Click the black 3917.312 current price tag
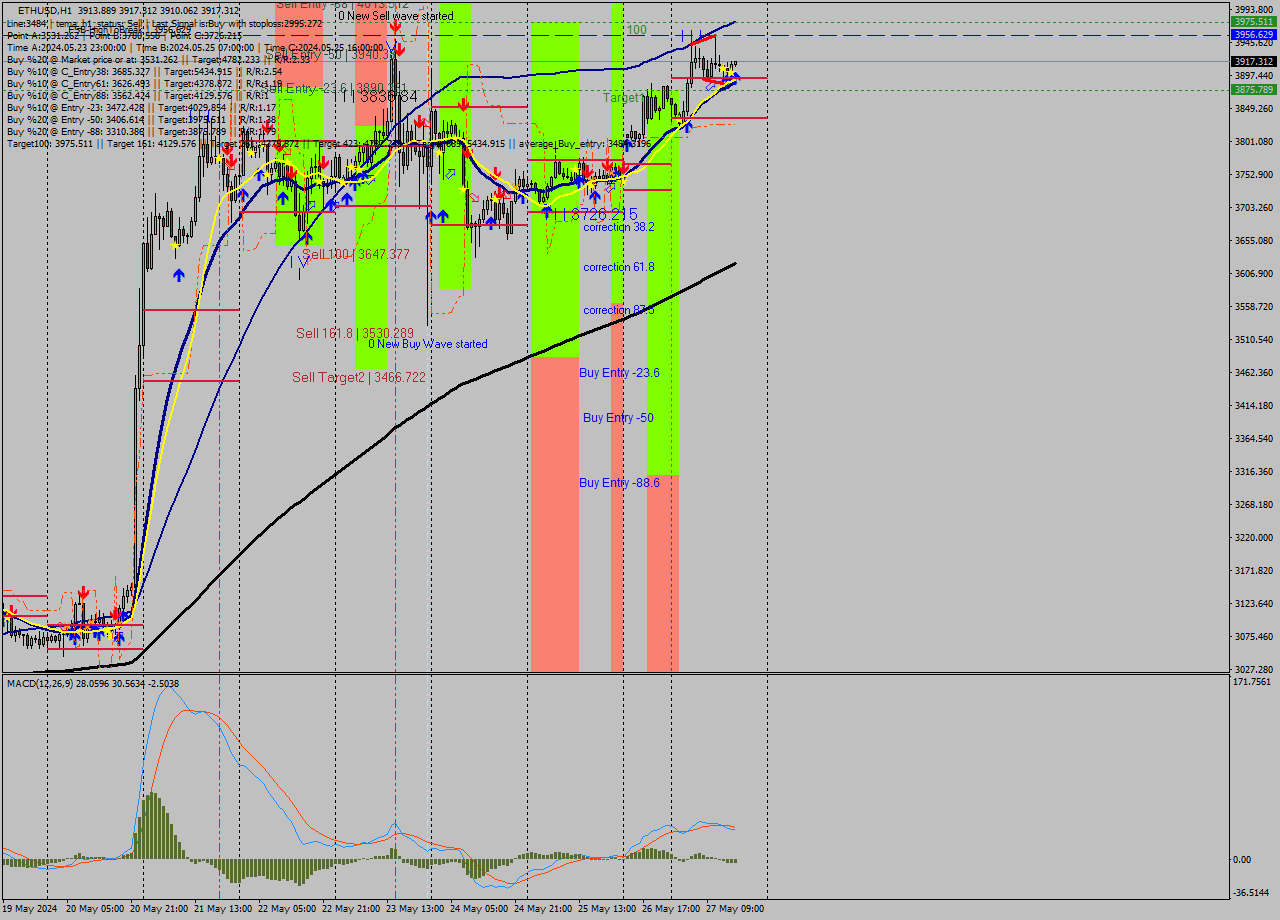Screen dimensions: 1280x920 tap(1254, 61)
